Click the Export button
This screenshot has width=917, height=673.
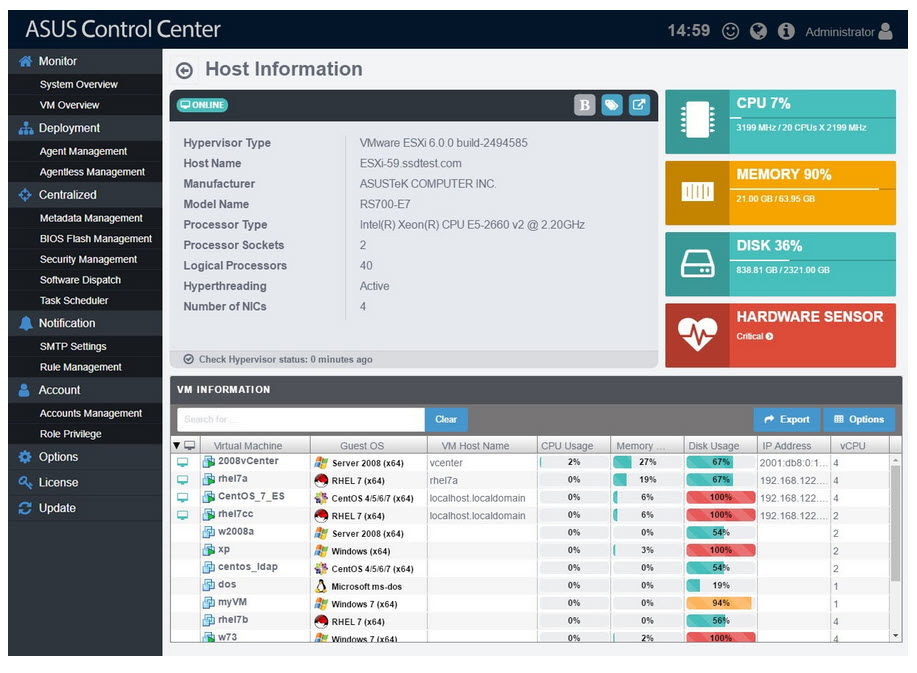point(787,419)
